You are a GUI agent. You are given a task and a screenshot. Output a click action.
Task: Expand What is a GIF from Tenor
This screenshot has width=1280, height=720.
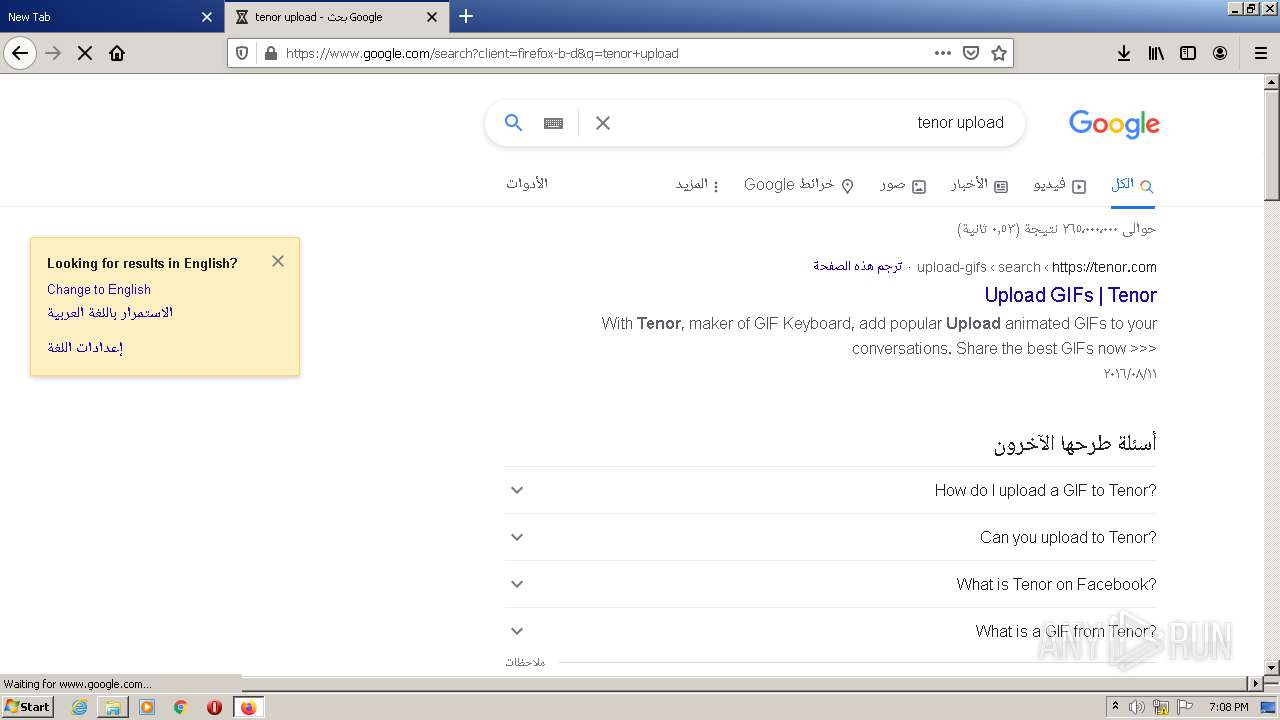click(830, 631)
